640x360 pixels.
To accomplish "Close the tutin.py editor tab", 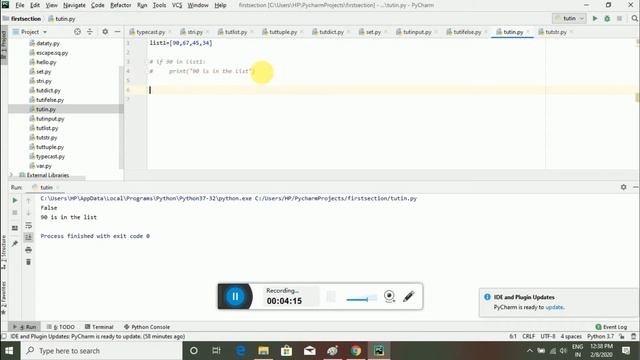I will pos(528,32).
